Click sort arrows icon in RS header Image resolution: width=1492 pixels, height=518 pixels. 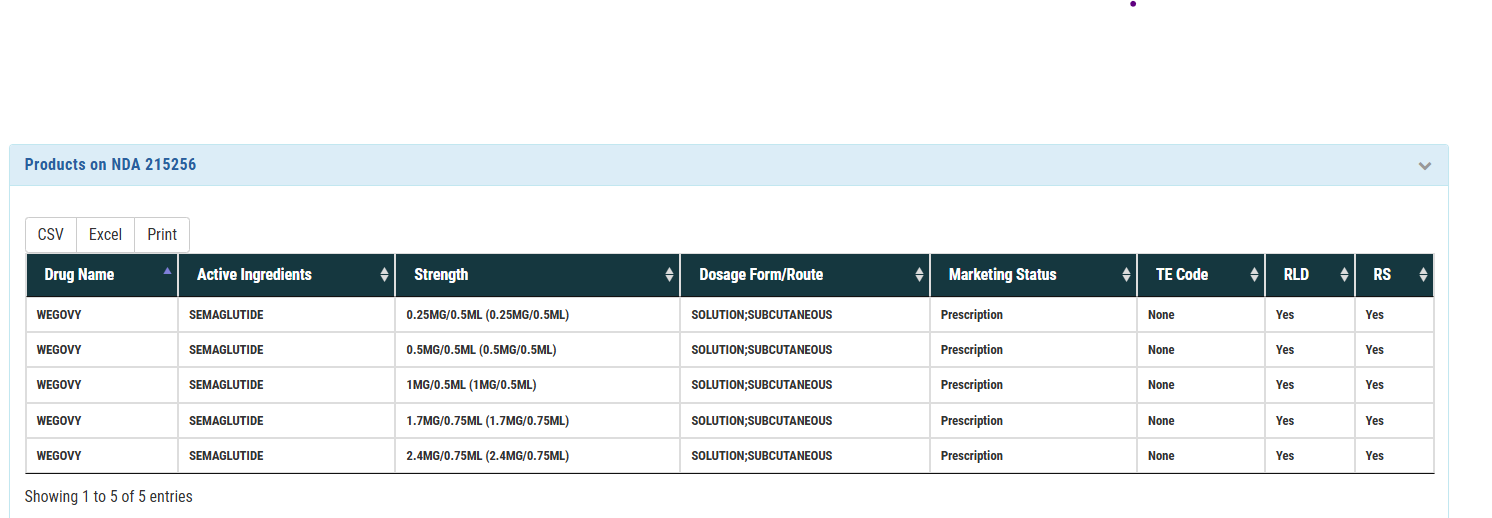point(1423,275)
